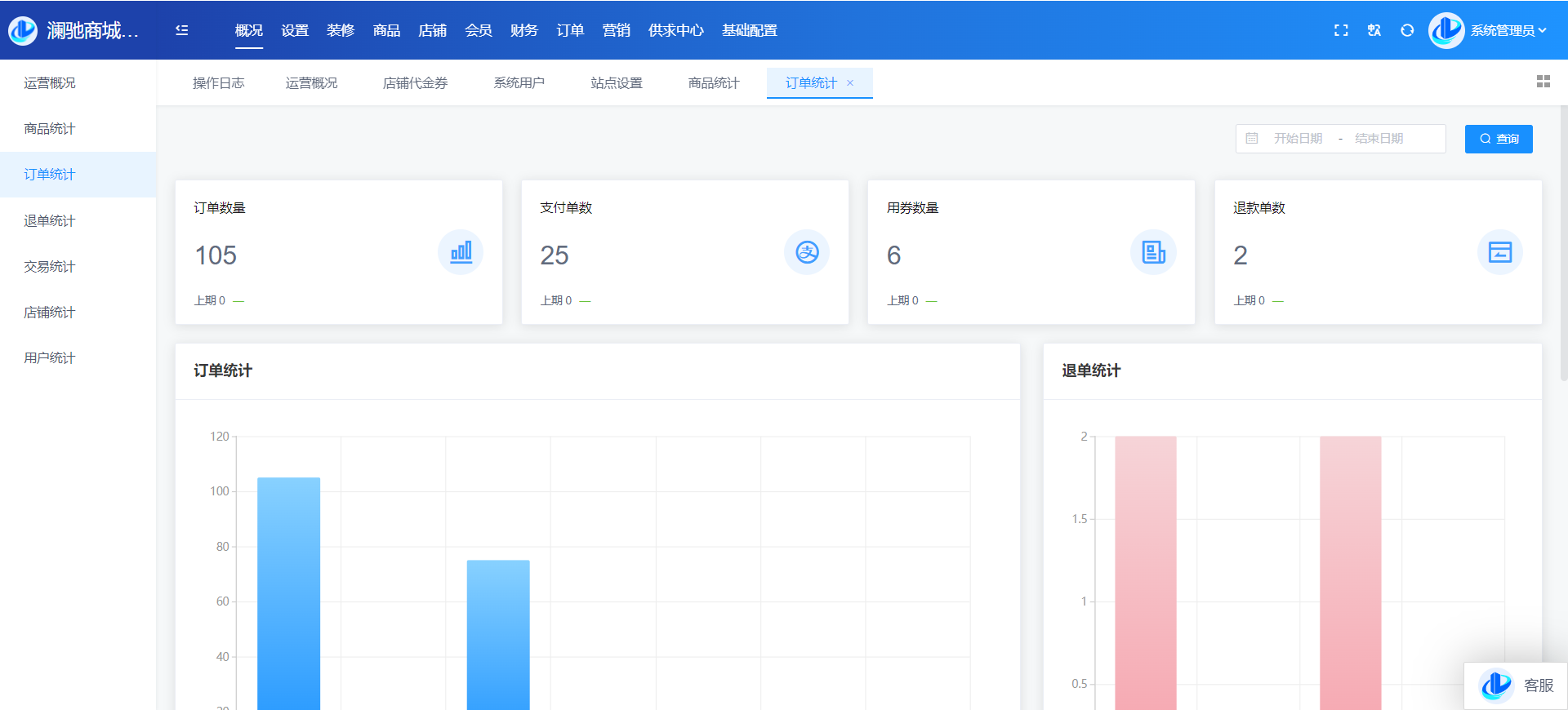Open the 开始日期 date picker

(1298, 139)
